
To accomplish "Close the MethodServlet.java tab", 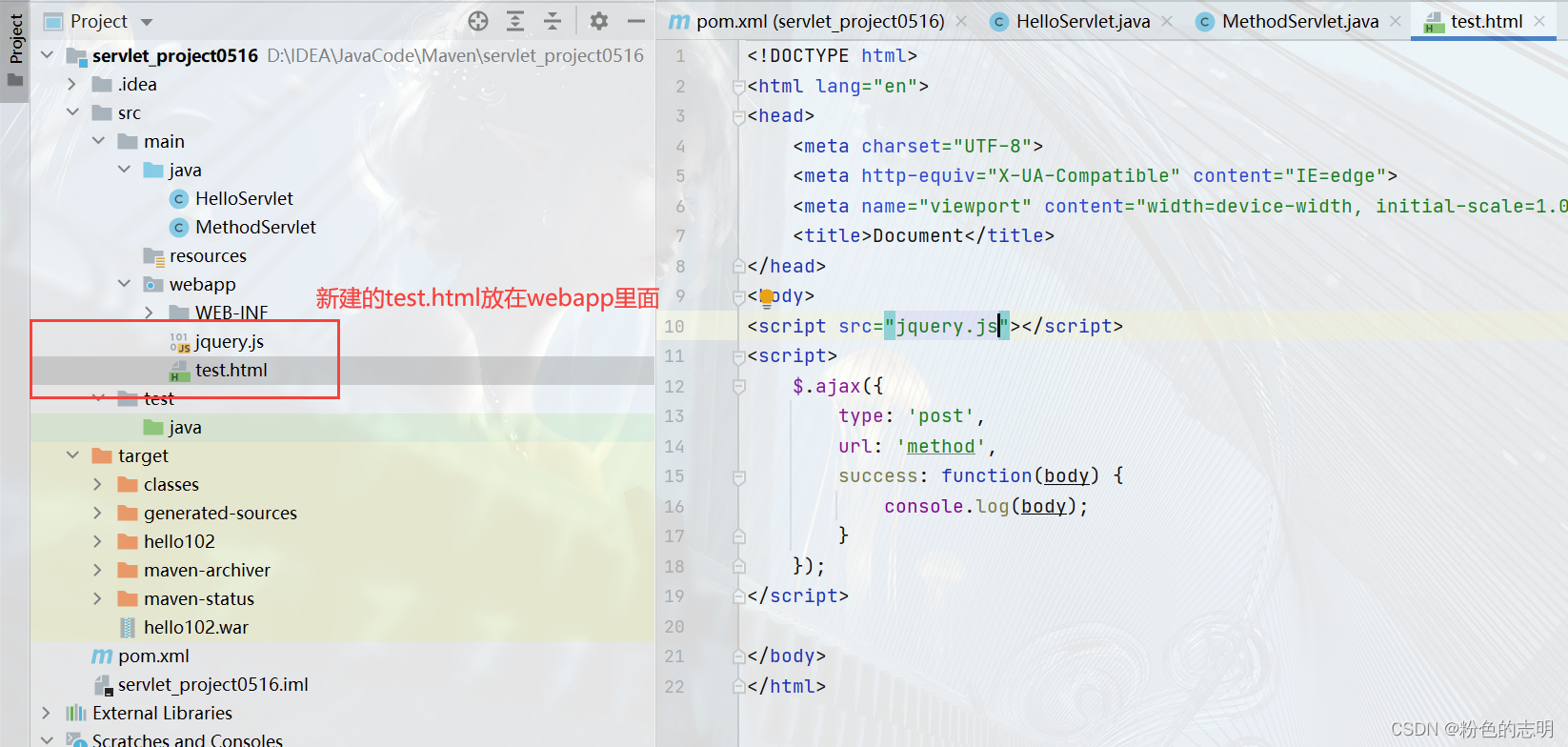I will coord(1396,21).
